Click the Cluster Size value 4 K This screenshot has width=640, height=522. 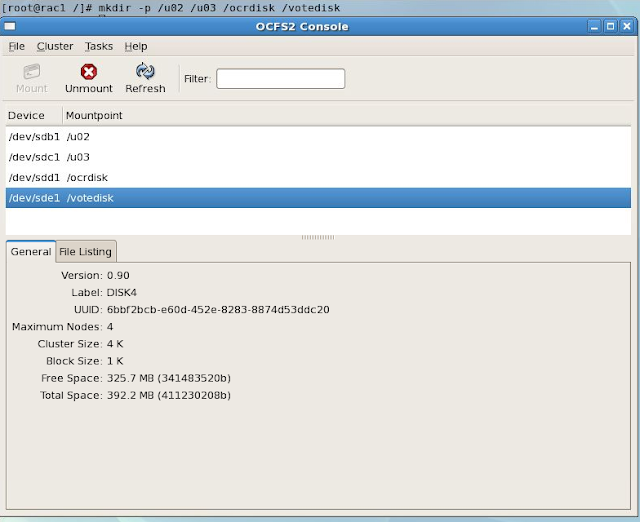(x=115, y=344)
